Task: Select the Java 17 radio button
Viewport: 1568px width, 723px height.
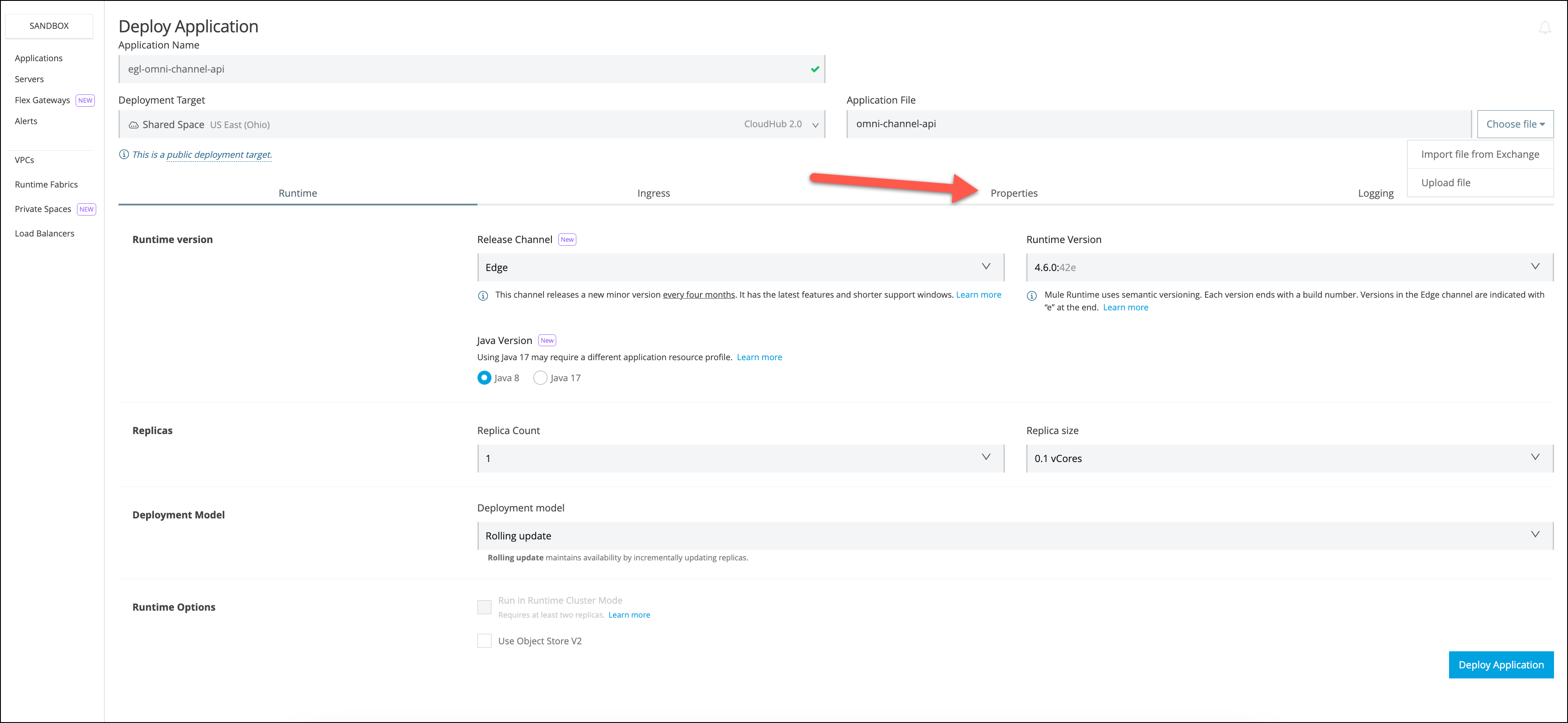Action: [540, 378]
